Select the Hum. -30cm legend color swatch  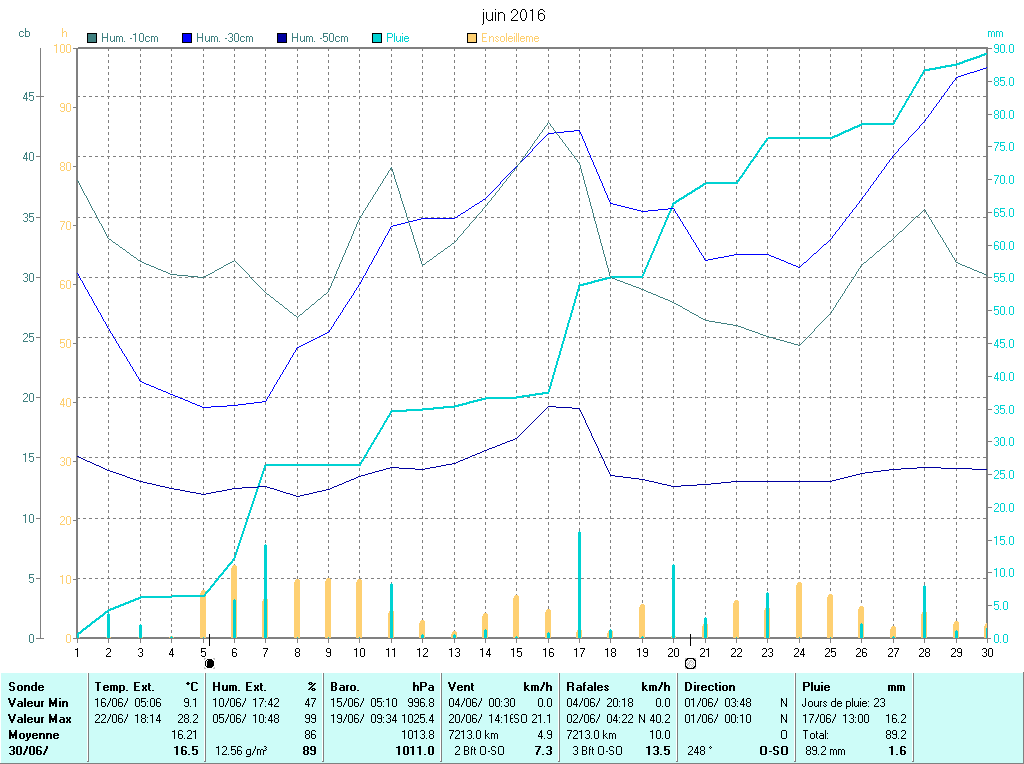[x=187, y=38]
